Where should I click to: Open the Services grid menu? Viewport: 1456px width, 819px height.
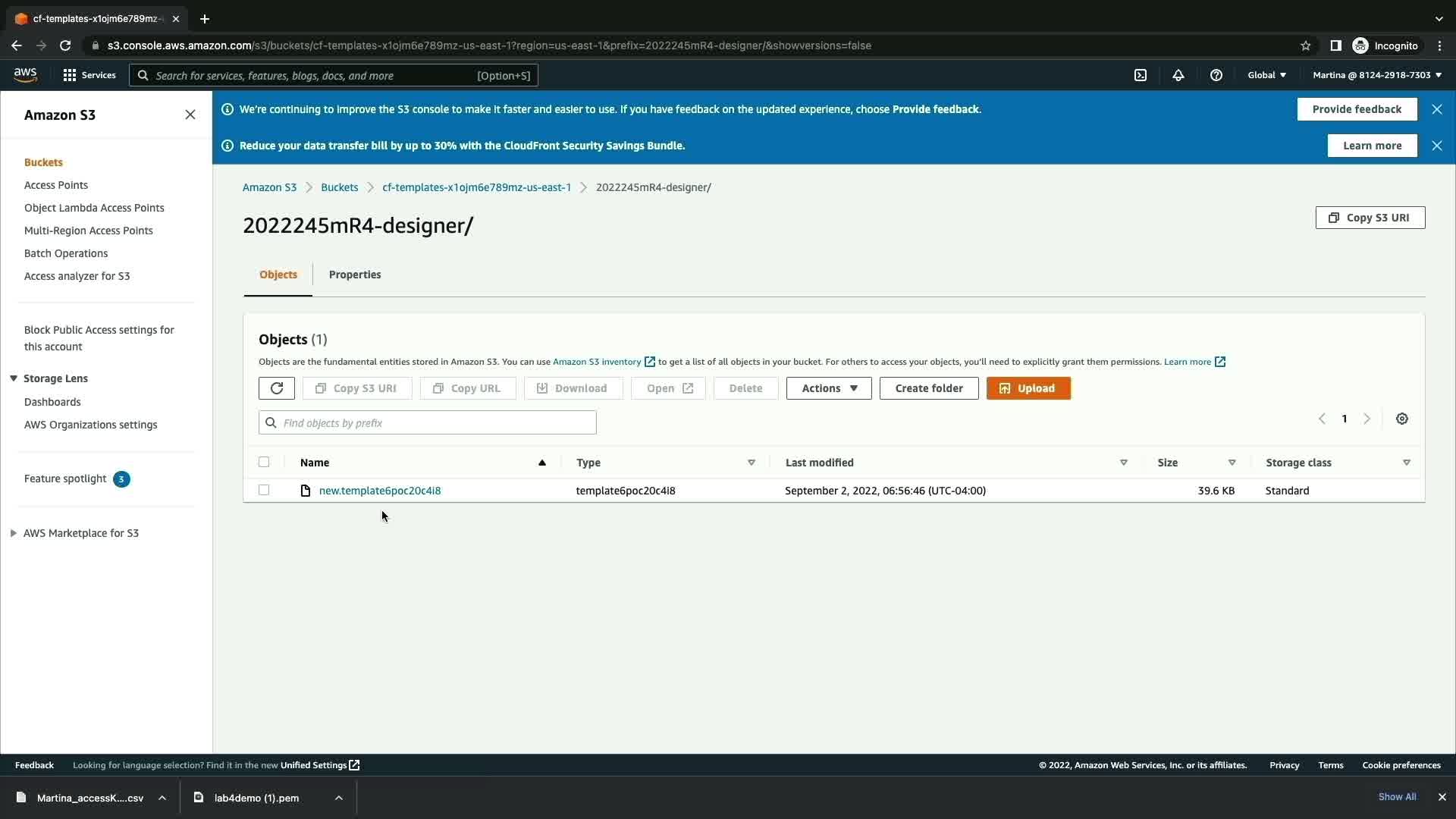[89, 75]
